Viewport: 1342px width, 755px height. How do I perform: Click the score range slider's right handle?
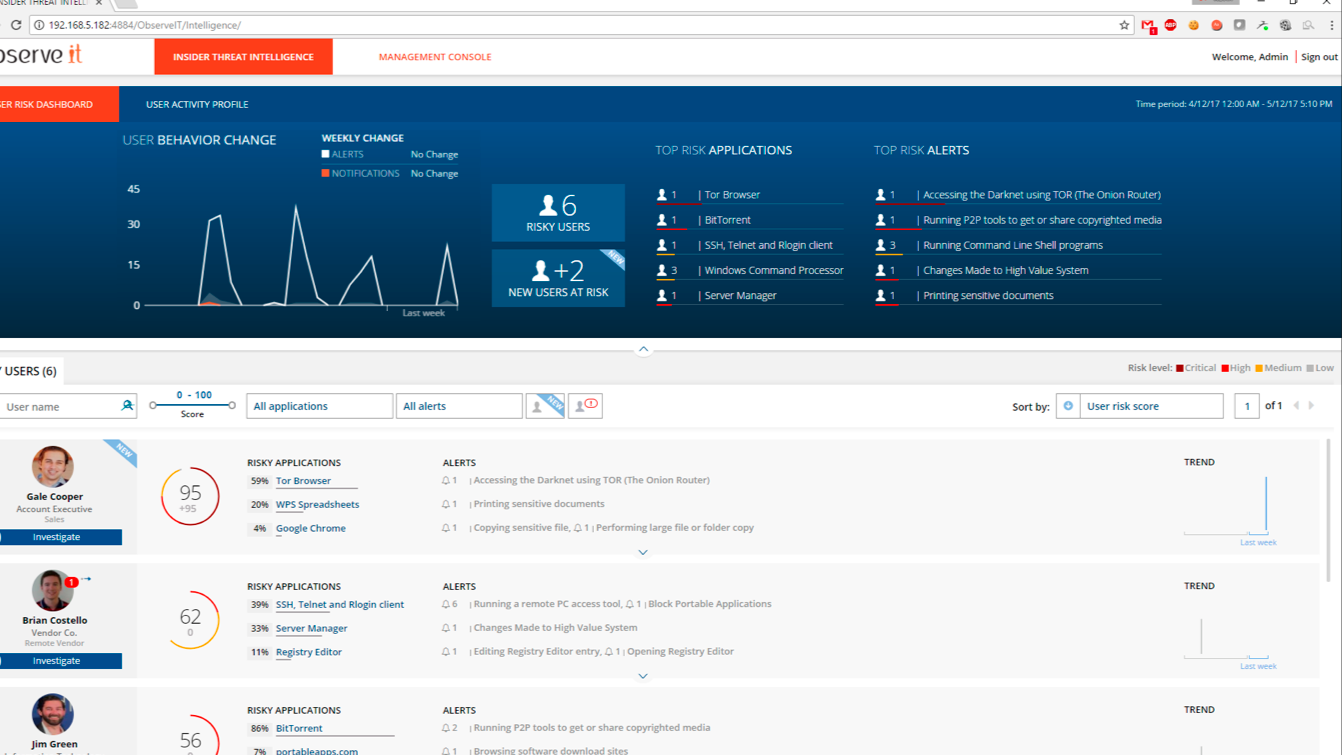(232, 405)
